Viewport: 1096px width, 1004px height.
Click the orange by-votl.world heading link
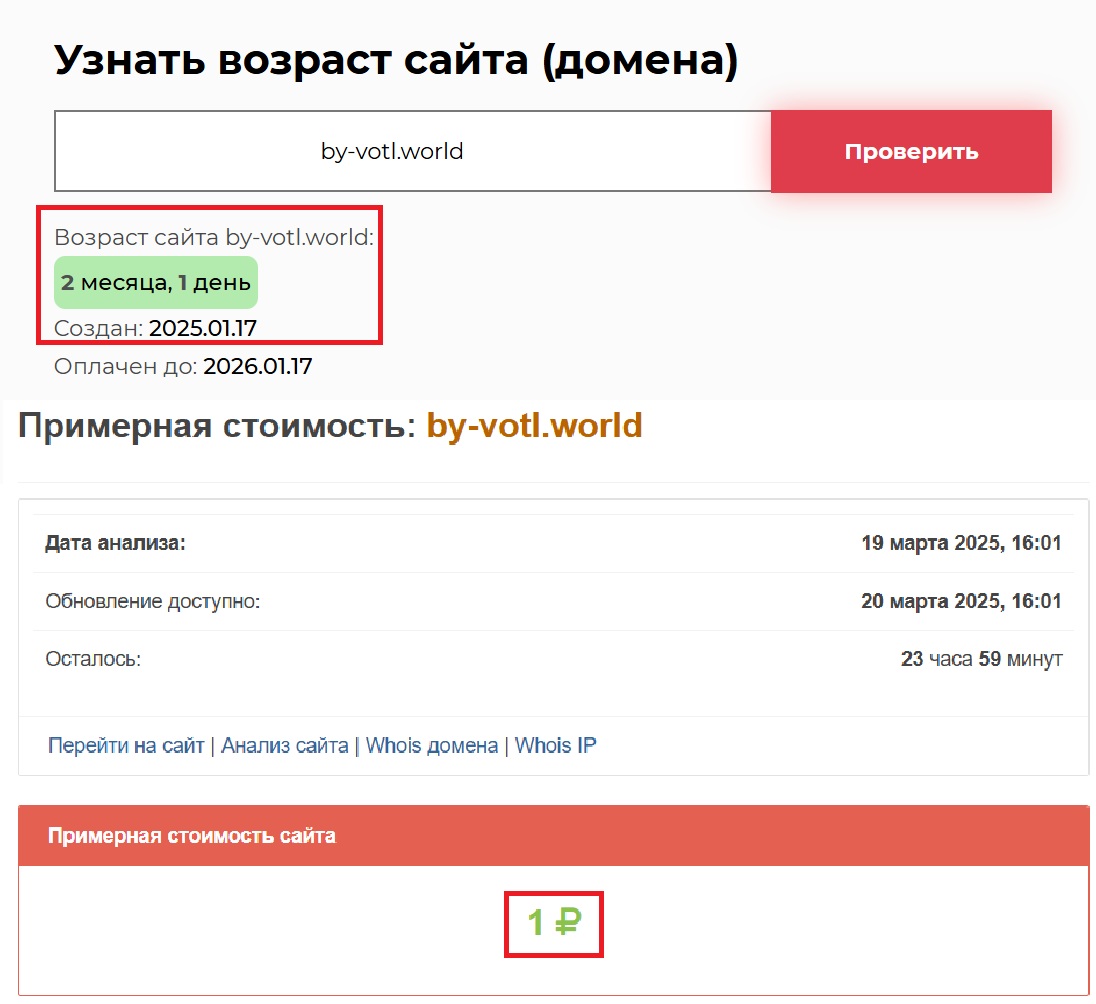[534, 425]
